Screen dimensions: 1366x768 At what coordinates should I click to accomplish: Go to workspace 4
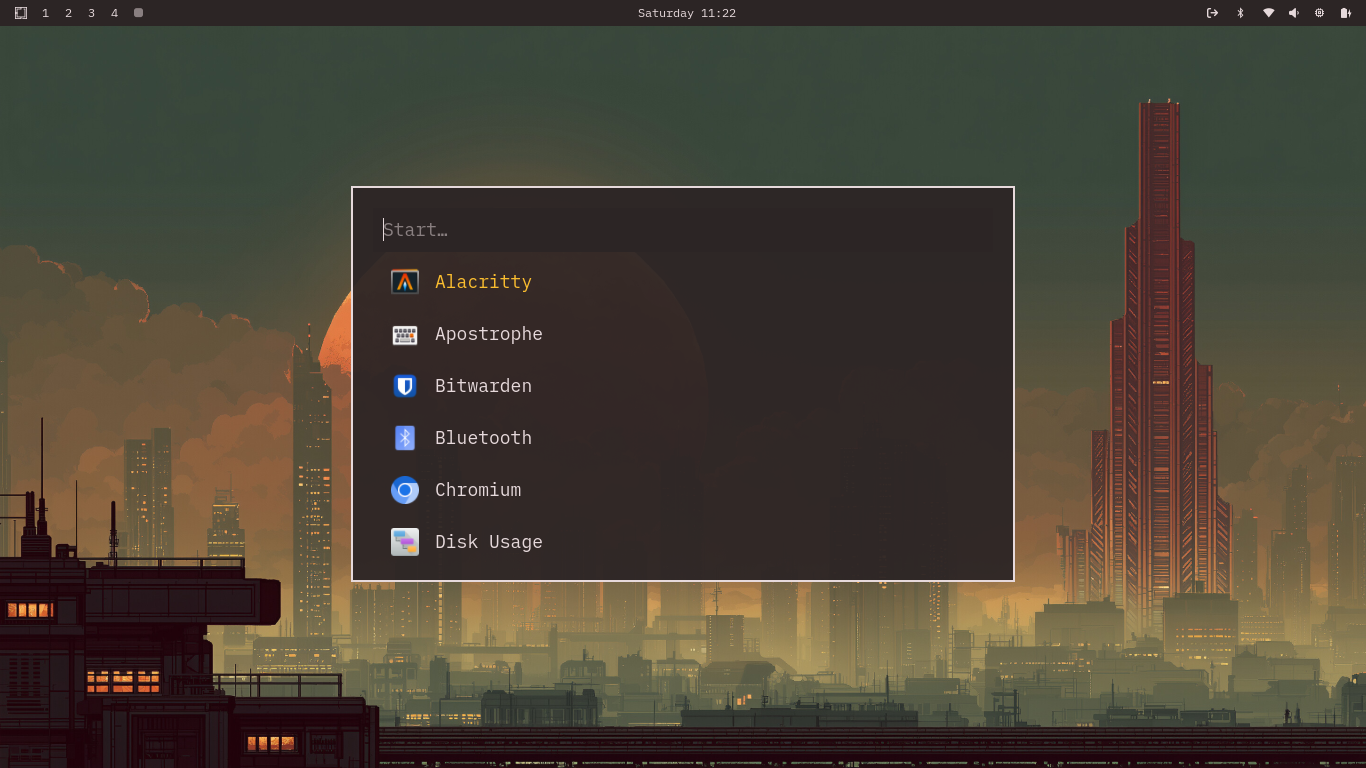(x=114, y=13)
